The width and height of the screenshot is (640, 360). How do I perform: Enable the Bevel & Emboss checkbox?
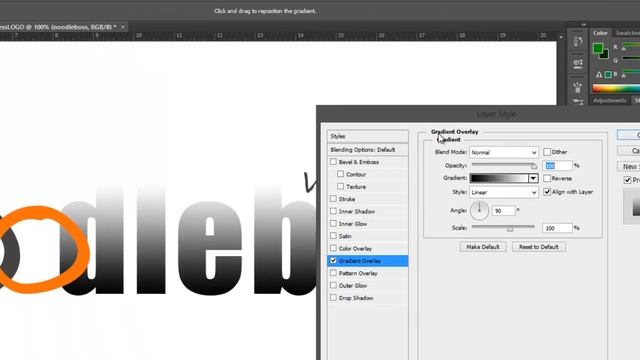pyautogui.click(x=333, y=162)
